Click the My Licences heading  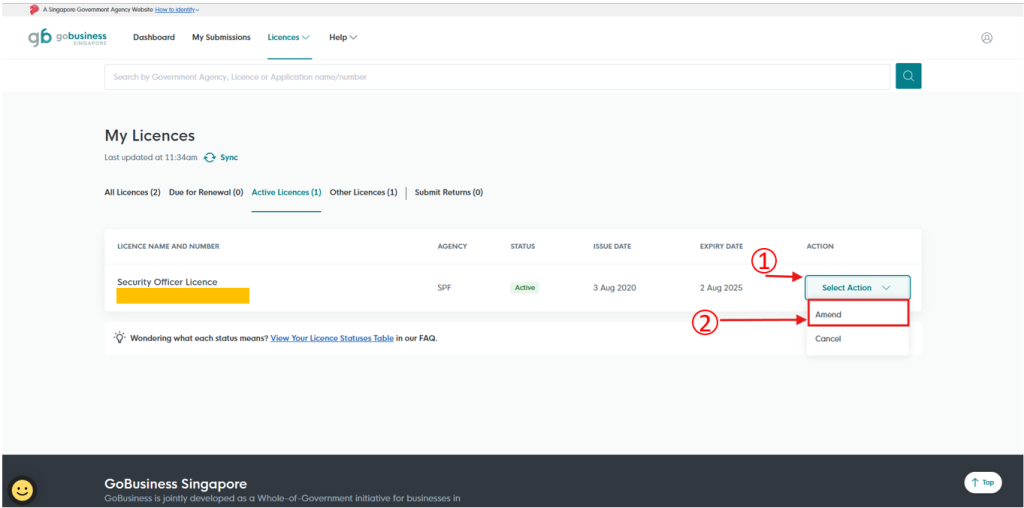coord(150,136)
